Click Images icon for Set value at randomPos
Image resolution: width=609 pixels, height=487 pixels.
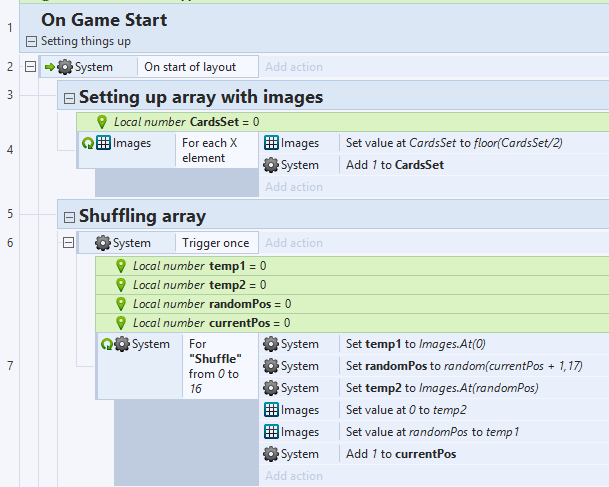[272, 432]
